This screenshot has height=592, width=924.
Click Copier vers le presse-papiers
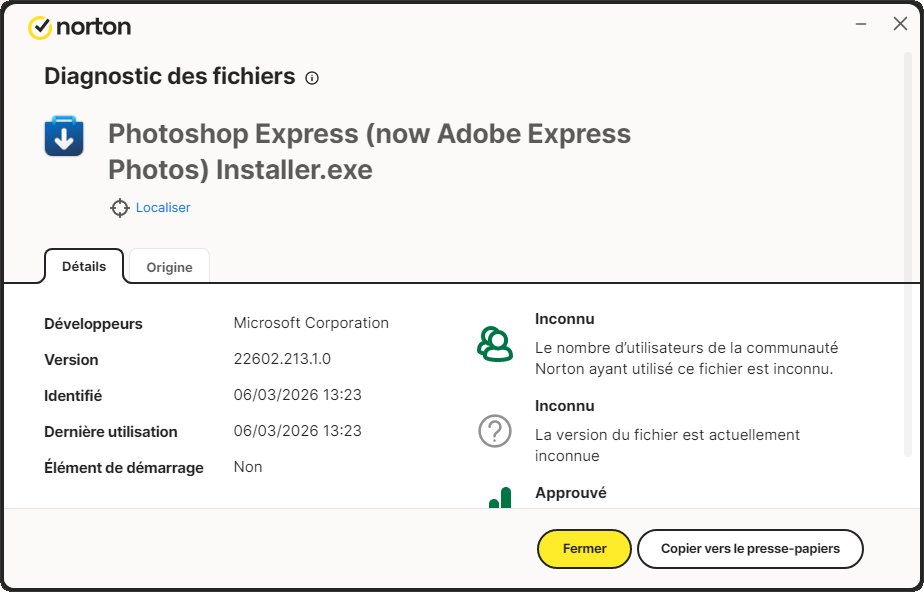coord(750,548)
